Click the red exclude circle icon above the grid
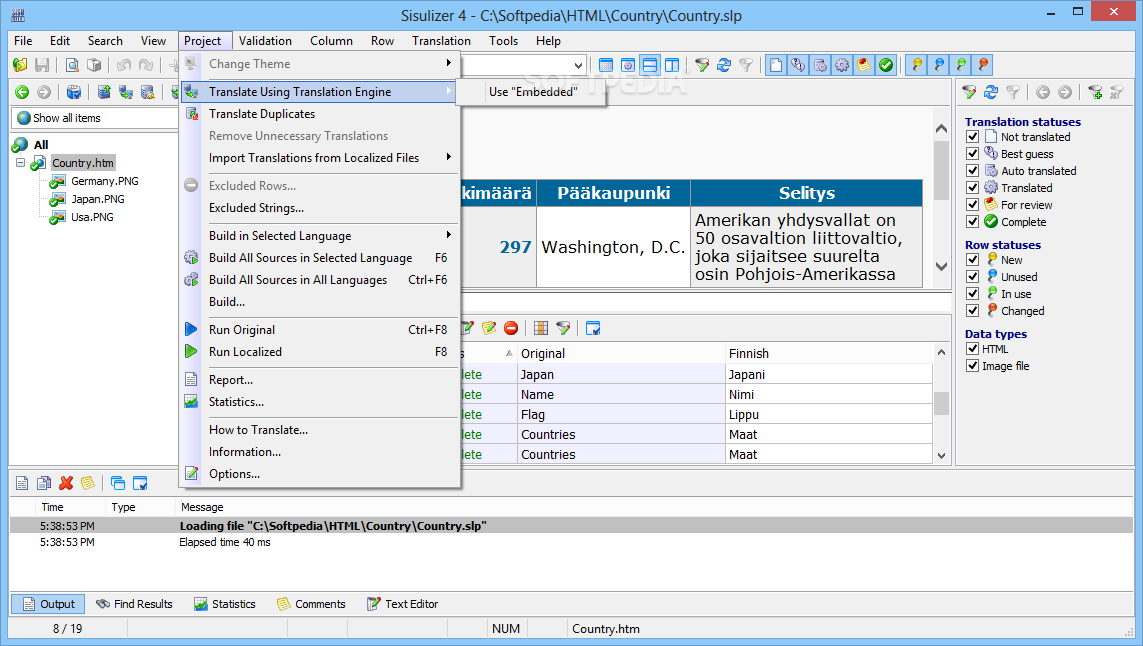 click(511, 328)
